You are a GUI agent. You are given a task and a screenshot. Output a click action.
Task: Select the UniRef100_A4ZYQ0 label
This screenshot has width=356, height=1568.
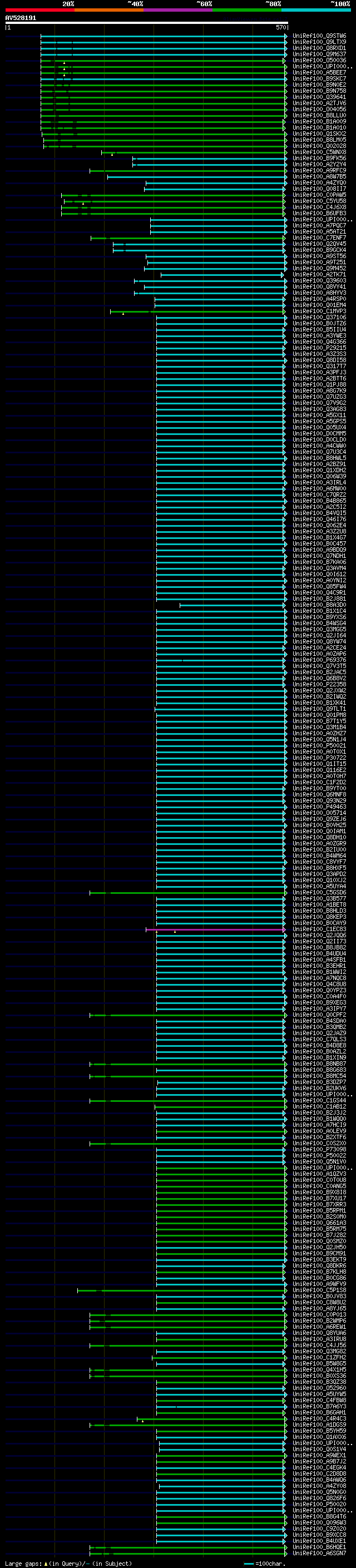pos(319,182)
